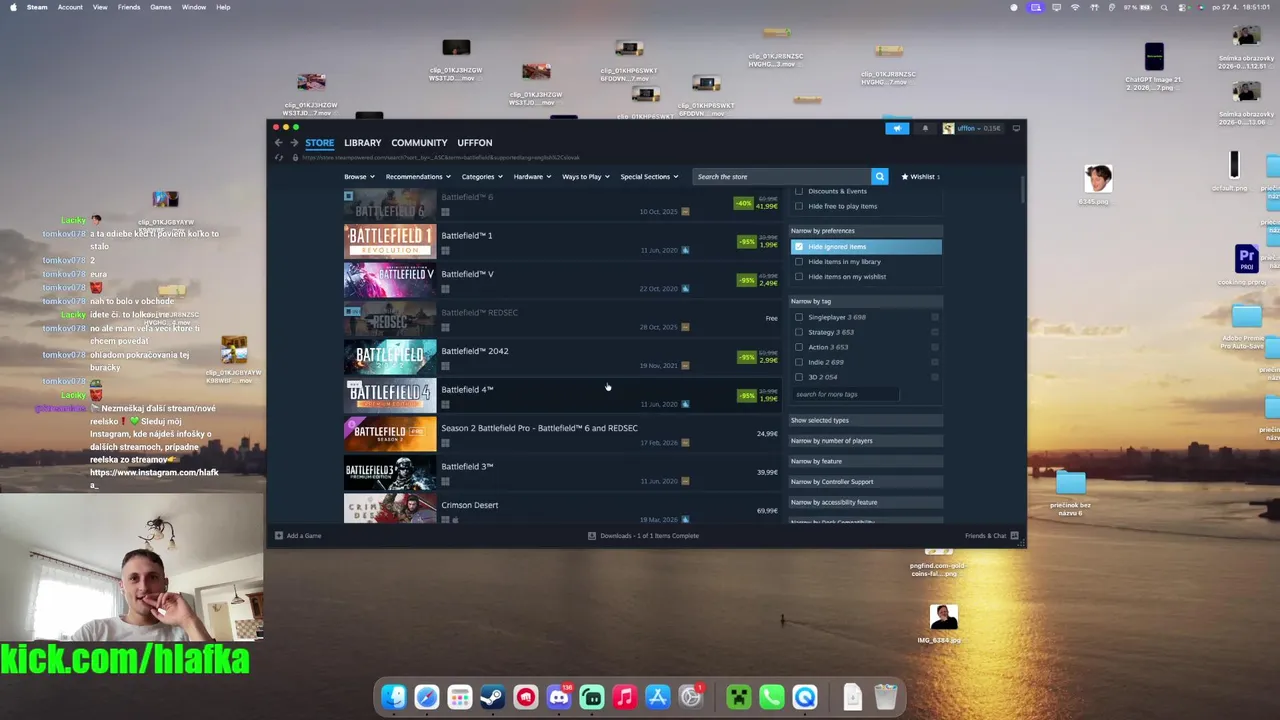Open Steam announcements megaphone button

[x=897, y=128]
